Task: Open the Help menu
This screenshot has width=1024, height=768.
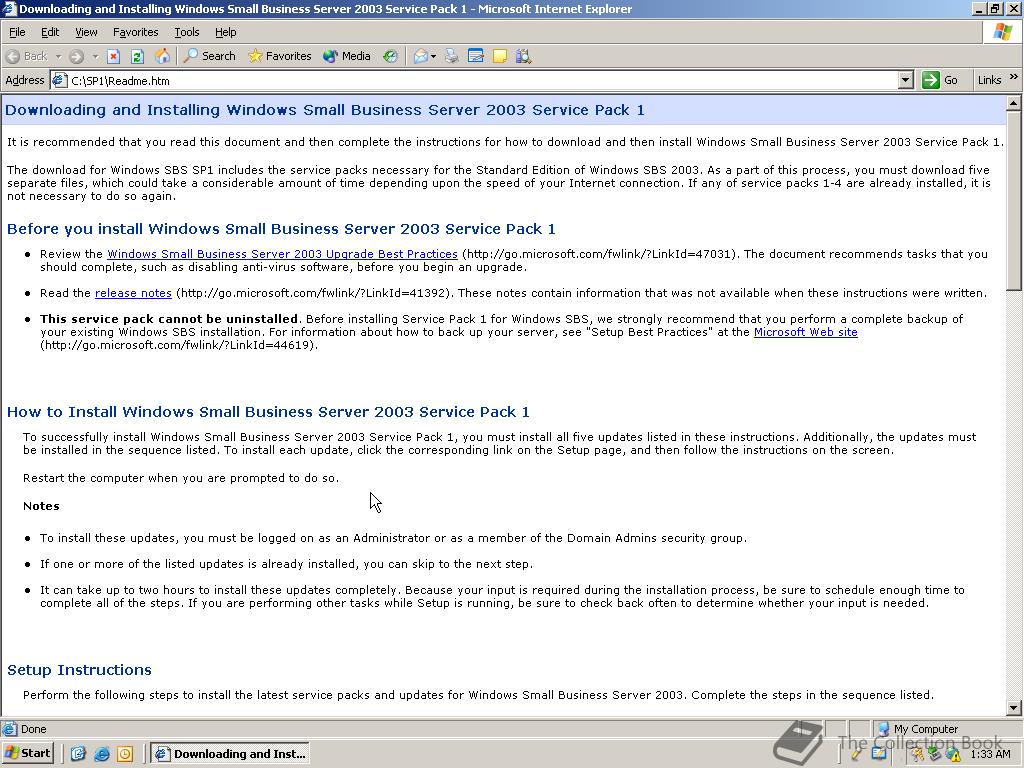Action: [225, 32]
